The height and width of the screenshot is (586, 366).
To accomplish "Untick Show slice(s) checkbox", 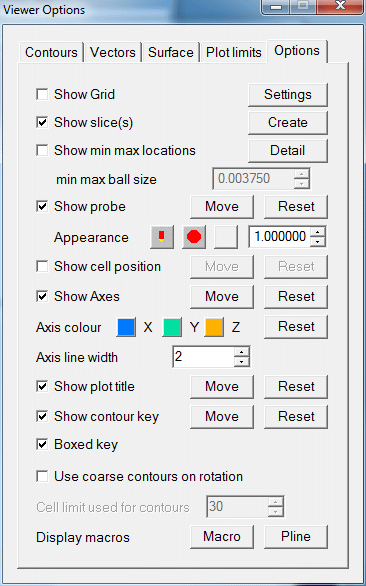I will [x=42, y=122].
